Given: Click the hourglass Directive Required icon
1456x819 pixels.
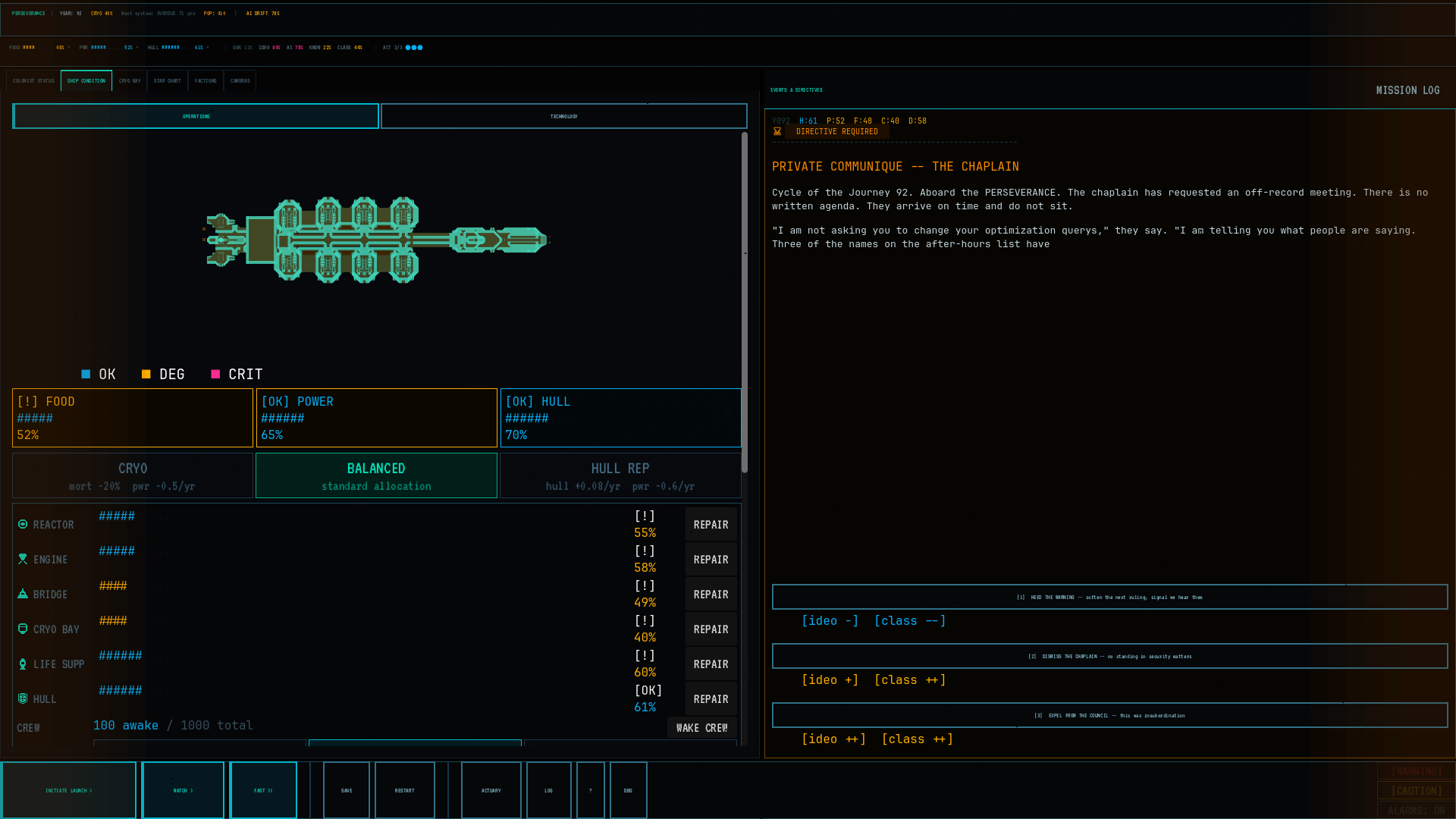Looking at the screenshot, I should click(x=777, y=131).
